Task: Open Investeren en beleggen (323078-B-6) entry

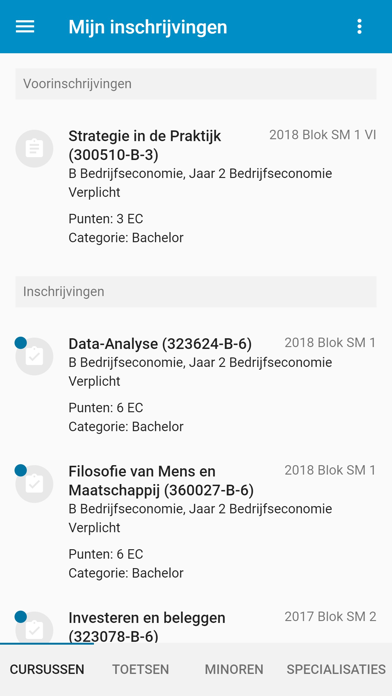Action: coord(196,626)
